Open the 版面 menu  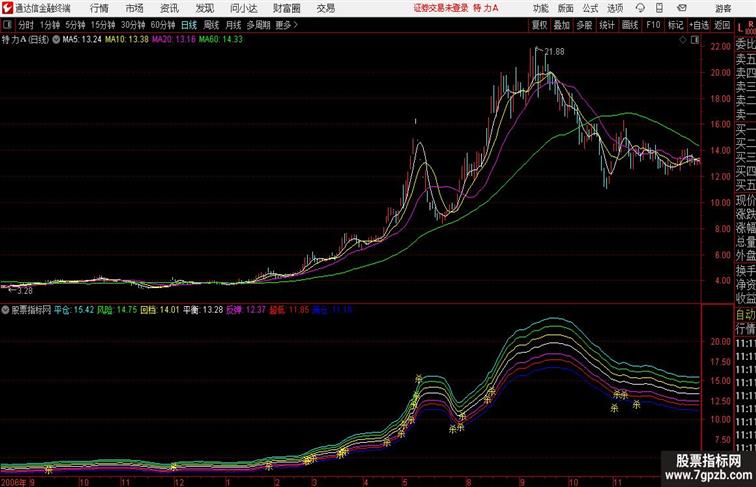tap(566, 8)
